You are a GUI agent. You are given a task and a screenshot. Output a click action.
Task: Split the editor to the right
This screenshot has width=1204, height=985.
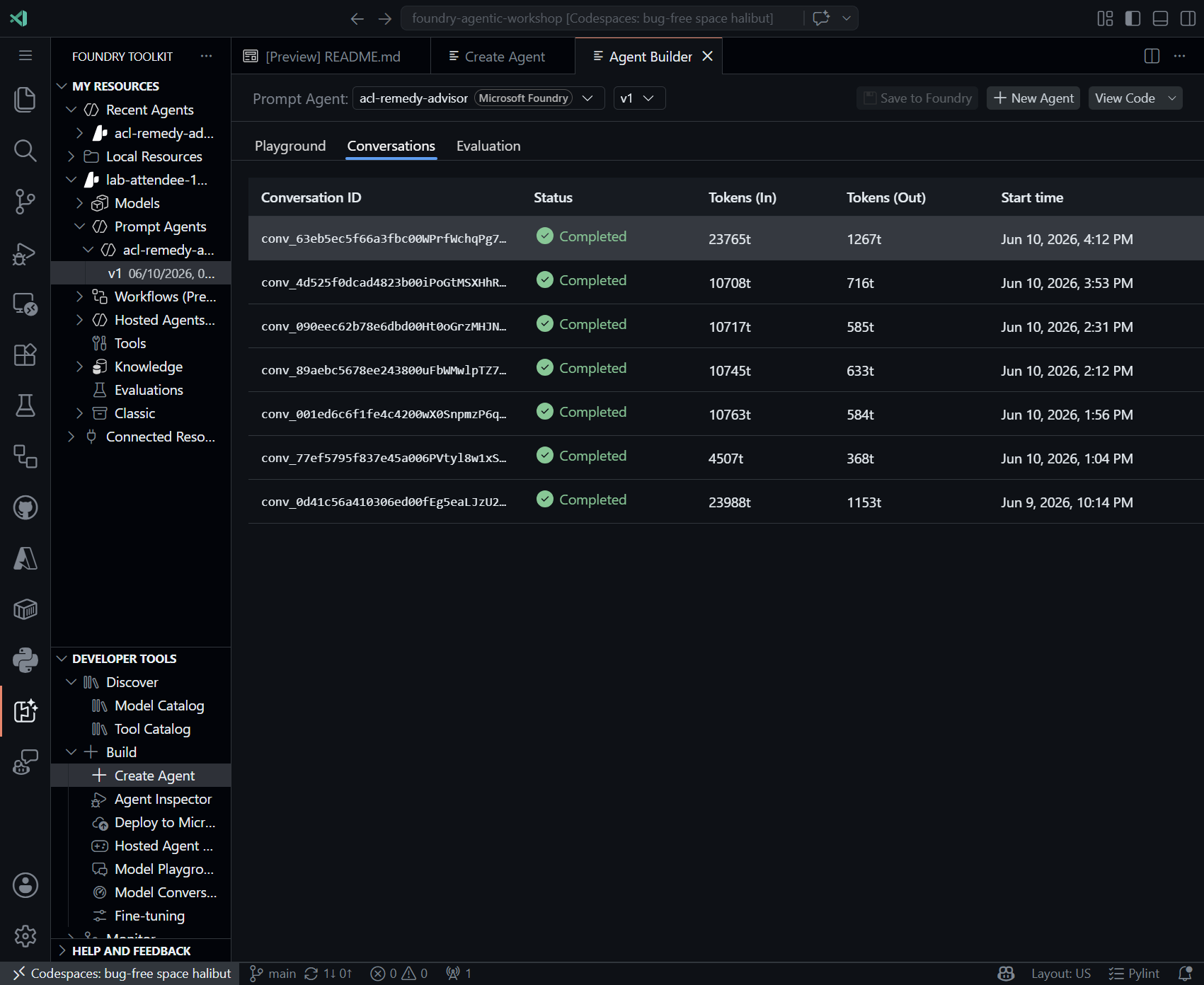point(1152,56)
